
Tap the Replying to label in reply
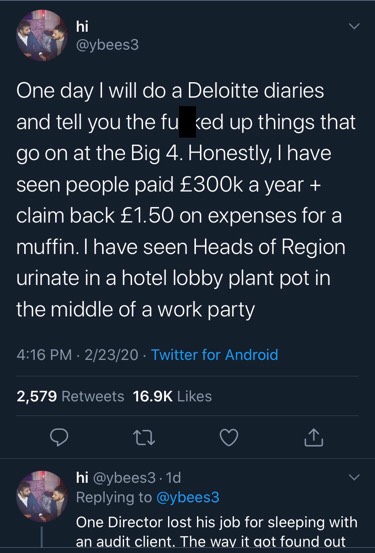(x=114, y=497)
